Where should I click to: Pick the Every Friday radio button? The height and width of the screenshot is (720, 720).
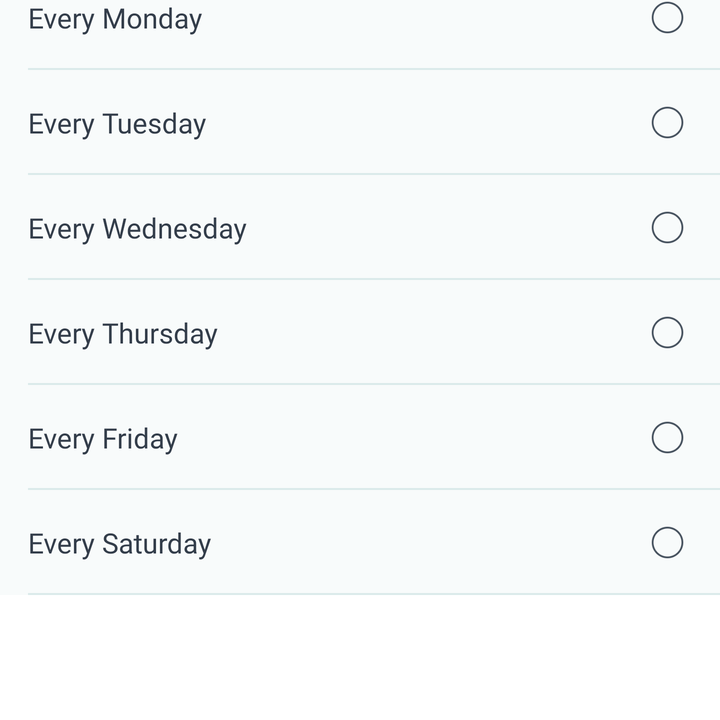(x=667, y=438)
